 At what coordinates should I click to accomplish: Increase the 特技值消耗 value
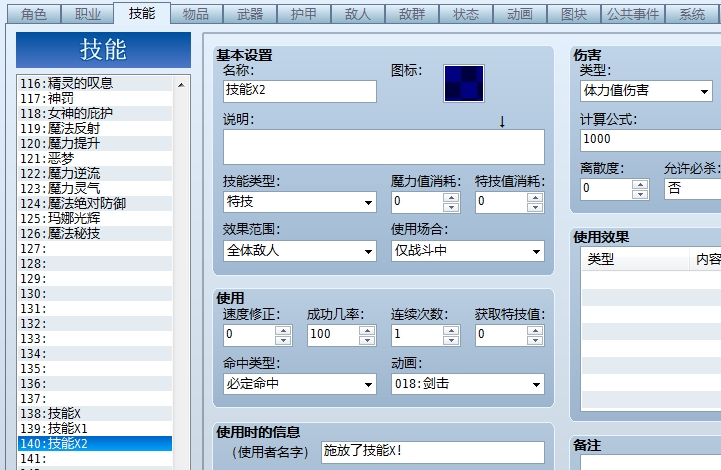pyautogui.click(x=535, y=197)
